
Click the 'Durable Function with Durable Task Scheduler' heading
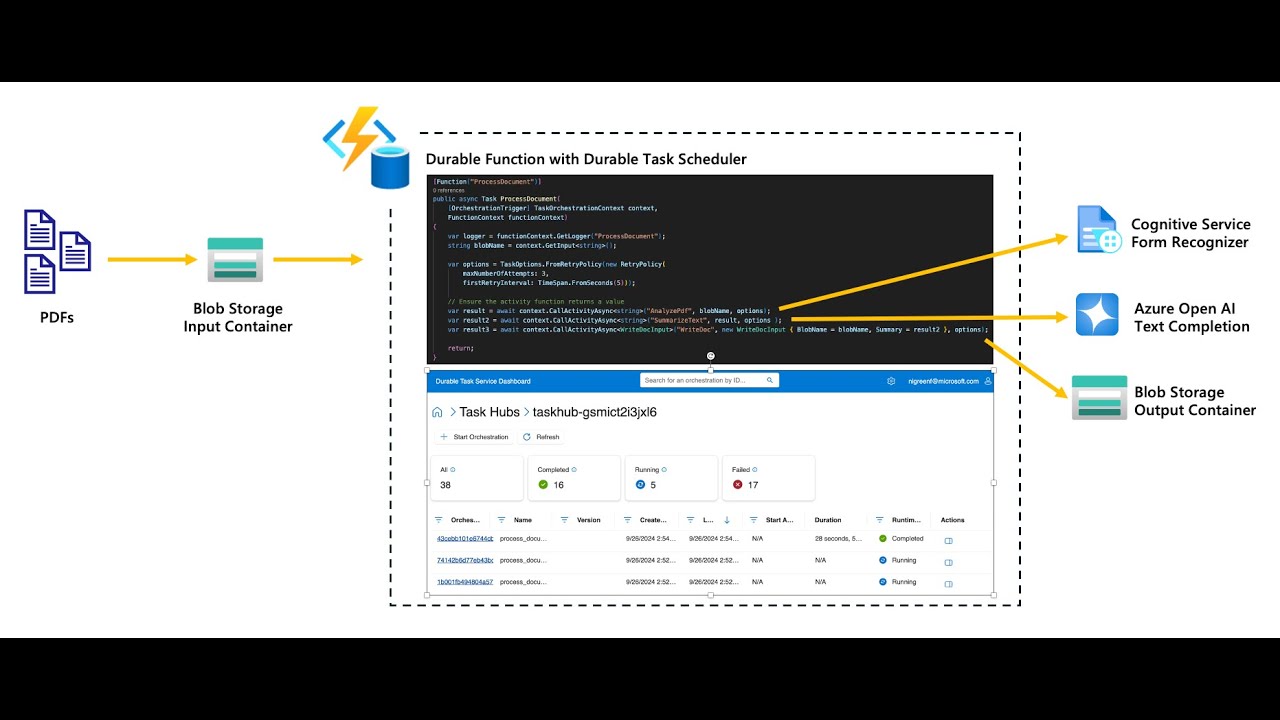(x=586, y=159)
